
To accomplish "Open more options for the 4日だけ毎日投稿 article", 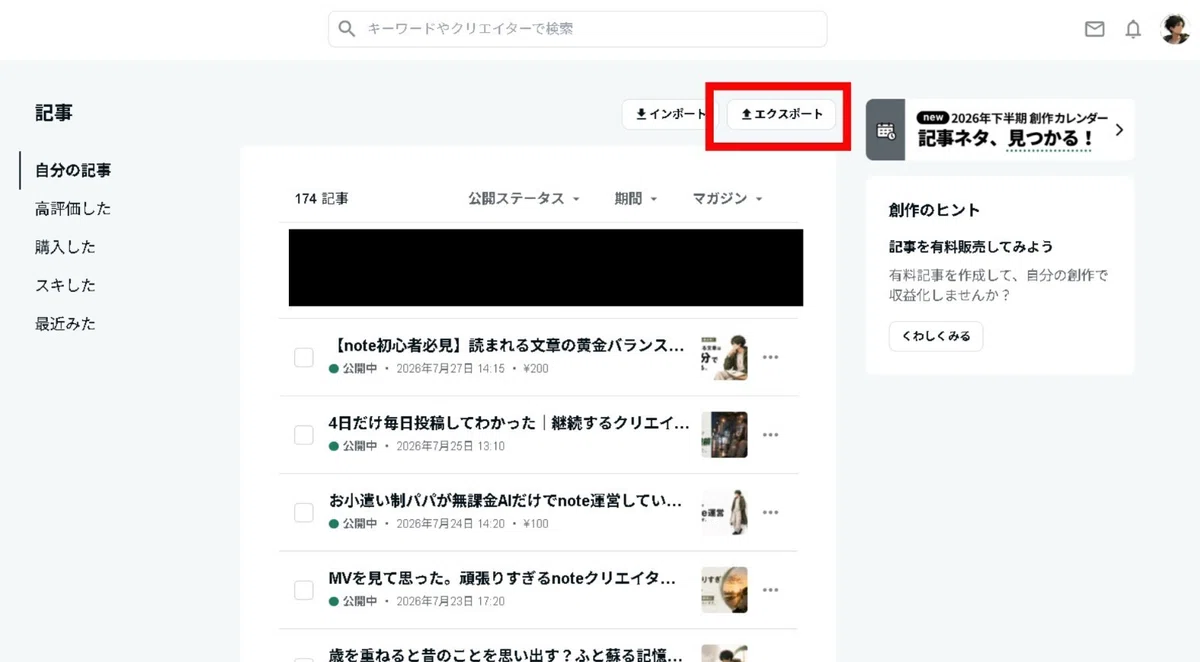I will pyautogui.click(x=770, y=435).
